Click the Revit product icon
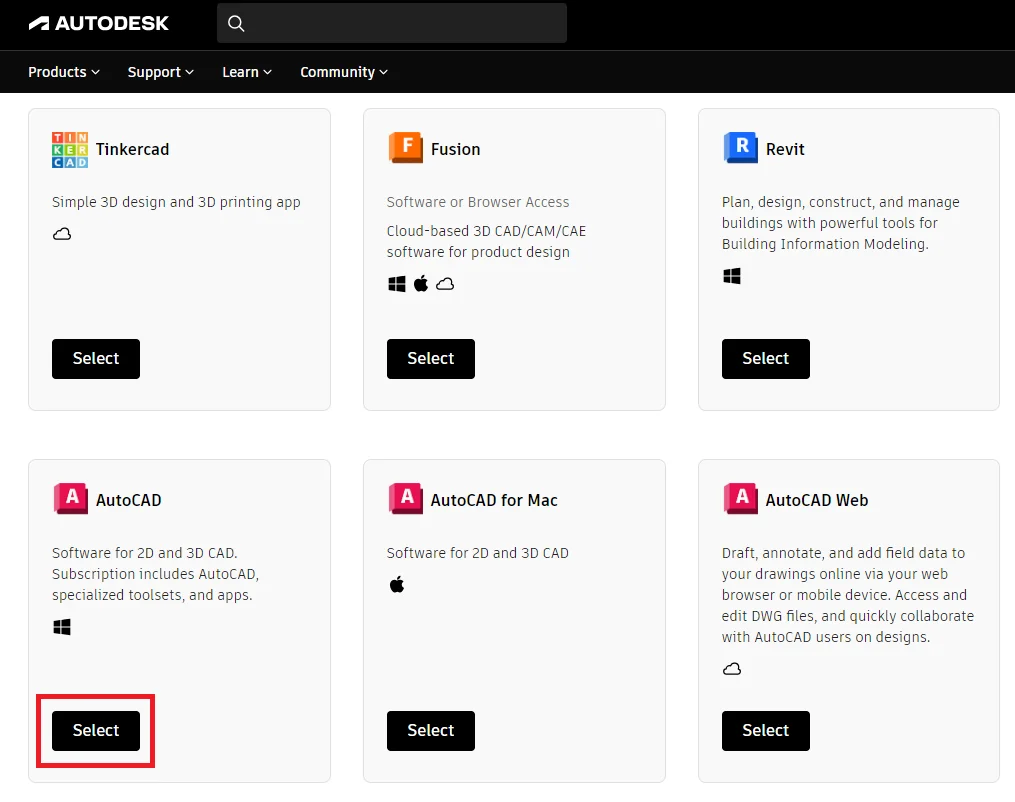The image size is (1015, 802). pos(741,147)
